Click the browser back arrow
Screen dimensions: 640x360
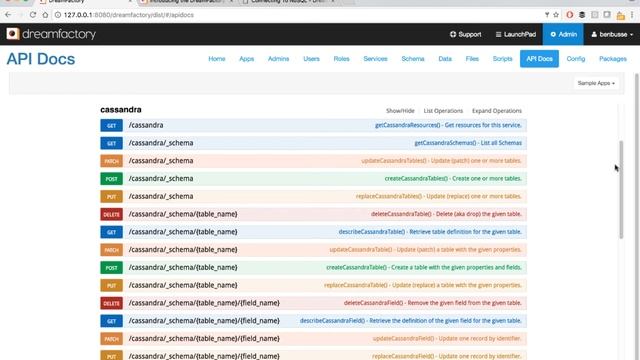point(8,15)
